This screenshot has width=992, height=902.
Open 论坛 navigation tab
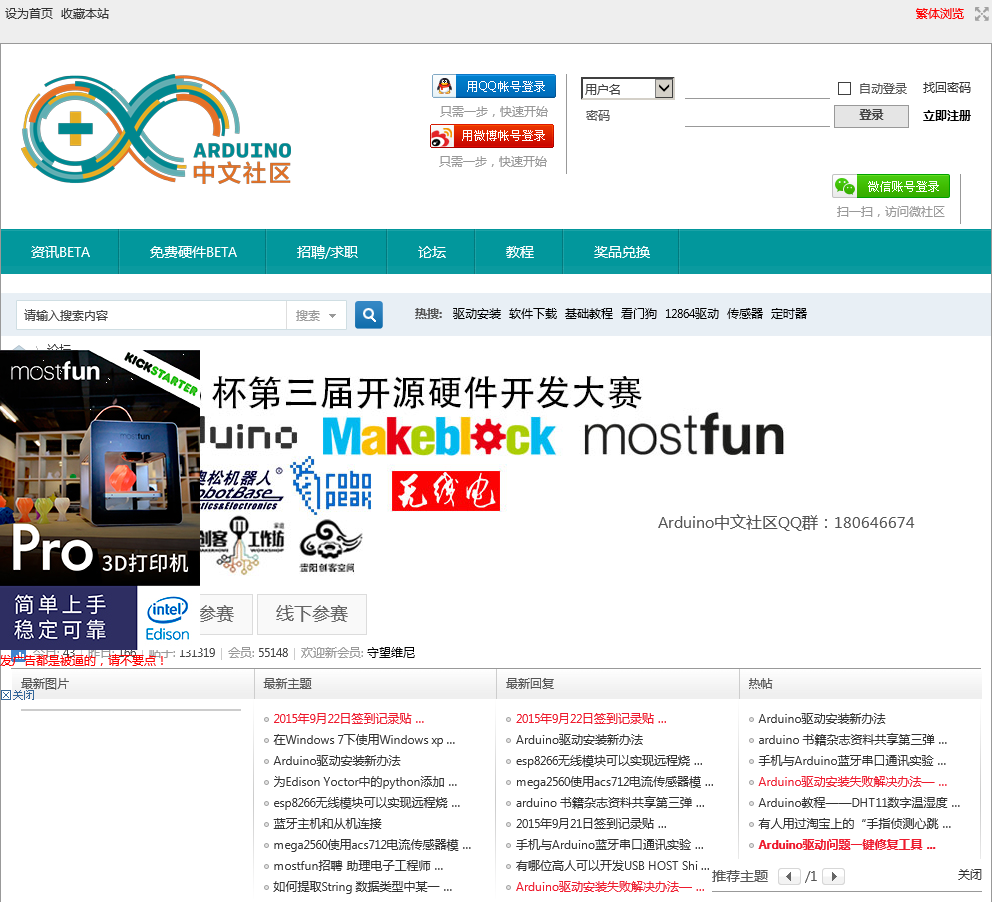click(x=431, y=252)
